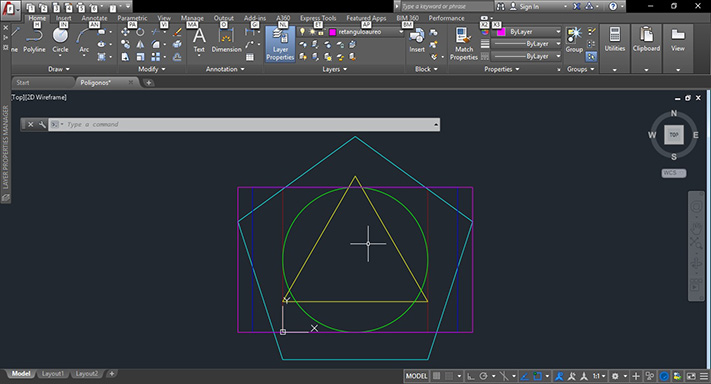Viewport: 711px width, 384px height.
Task: Click the WCS button under ViewCube
Action: (673, 173)
